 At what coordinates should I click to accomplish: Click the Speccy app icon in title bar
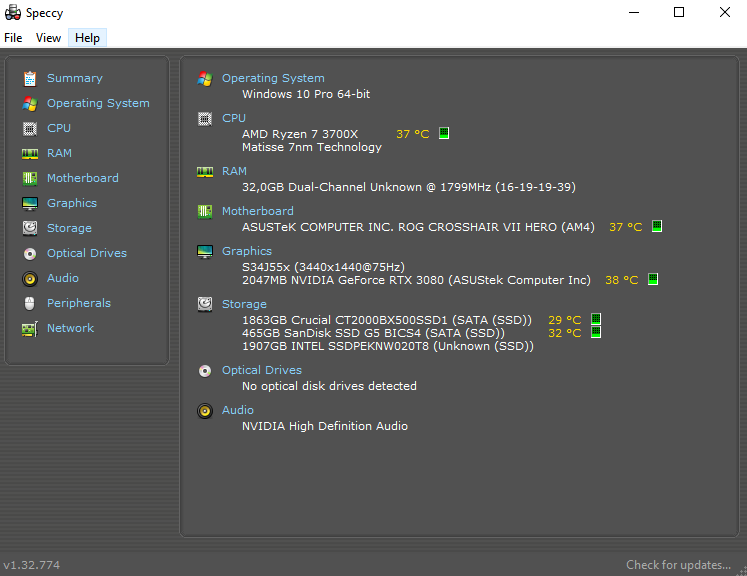[13, 12]
